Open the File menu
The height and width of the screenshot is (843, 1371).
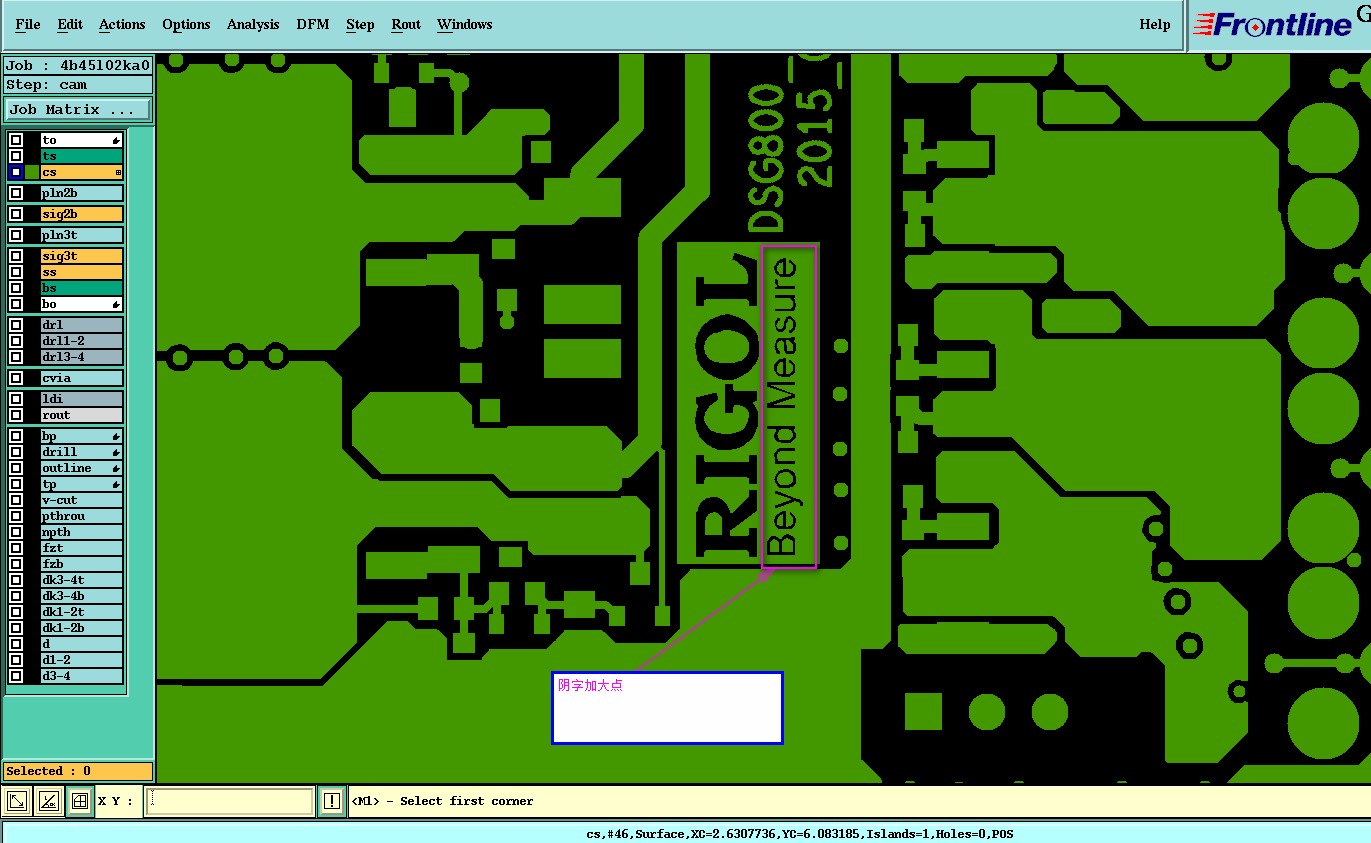(28, 24)
